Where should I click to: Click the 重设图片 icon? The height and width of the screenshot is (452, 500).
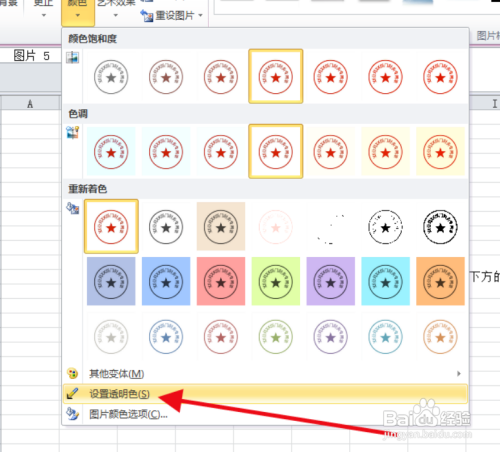[x=147, y=16]
